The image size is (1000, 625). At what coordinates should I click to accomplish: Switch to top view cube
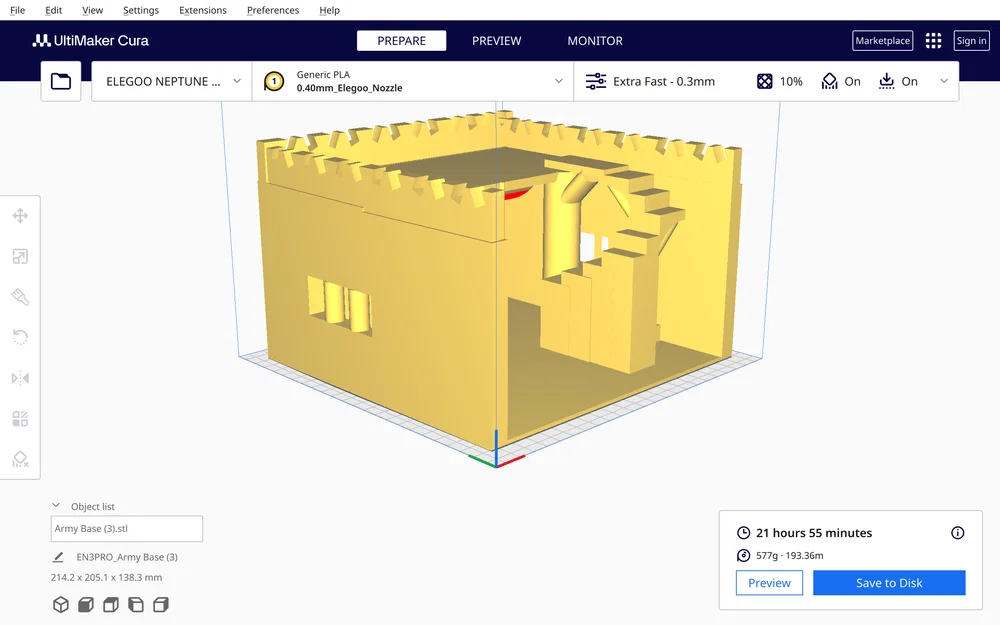pyautogui.click(x=111, y=605)
